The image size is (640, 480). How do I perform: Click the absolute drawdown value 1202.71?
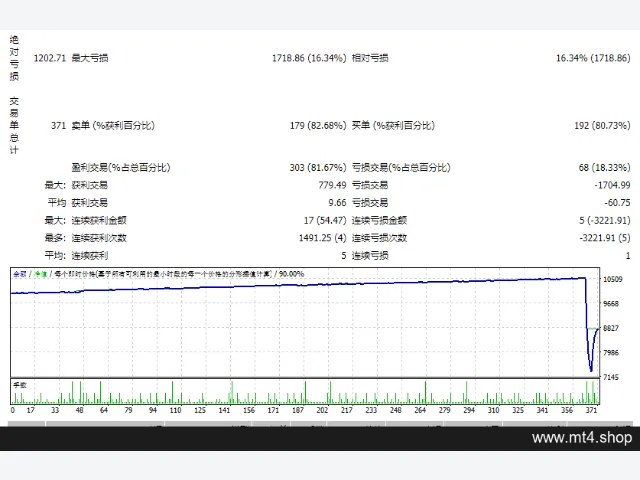(49, 58)
